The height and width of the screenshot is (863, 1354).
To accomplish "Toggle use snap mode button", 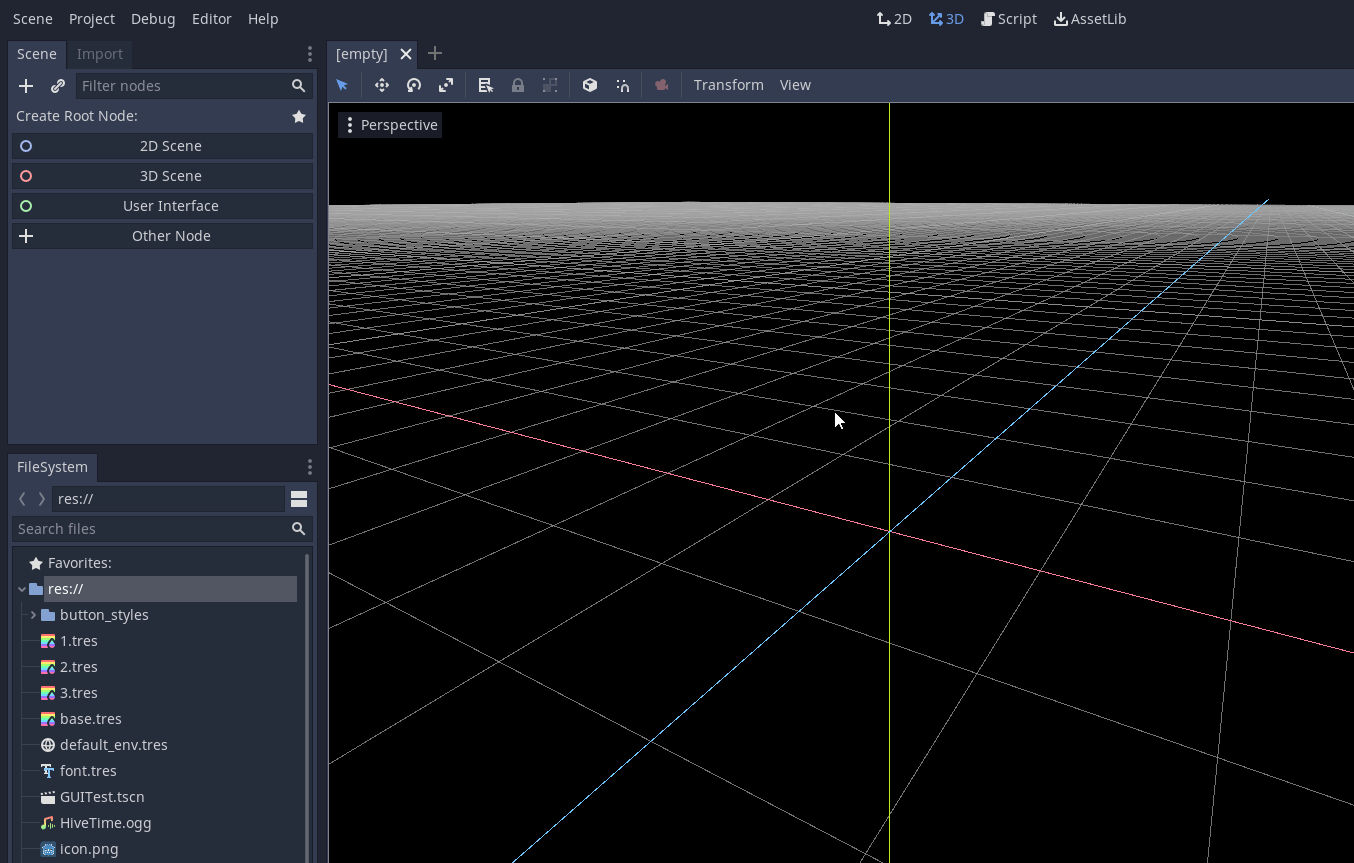I will 623,85.
